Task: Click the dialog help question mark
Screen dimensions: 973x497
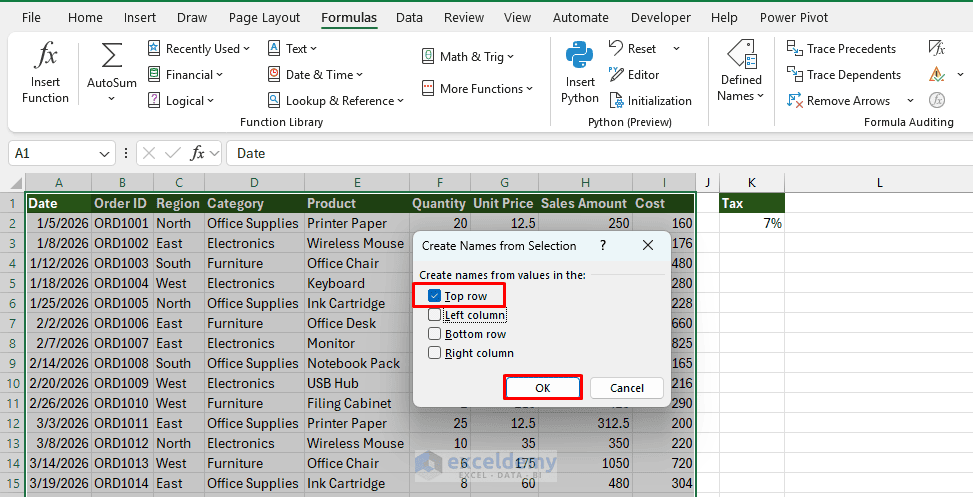Action: (x=603, y=246)
